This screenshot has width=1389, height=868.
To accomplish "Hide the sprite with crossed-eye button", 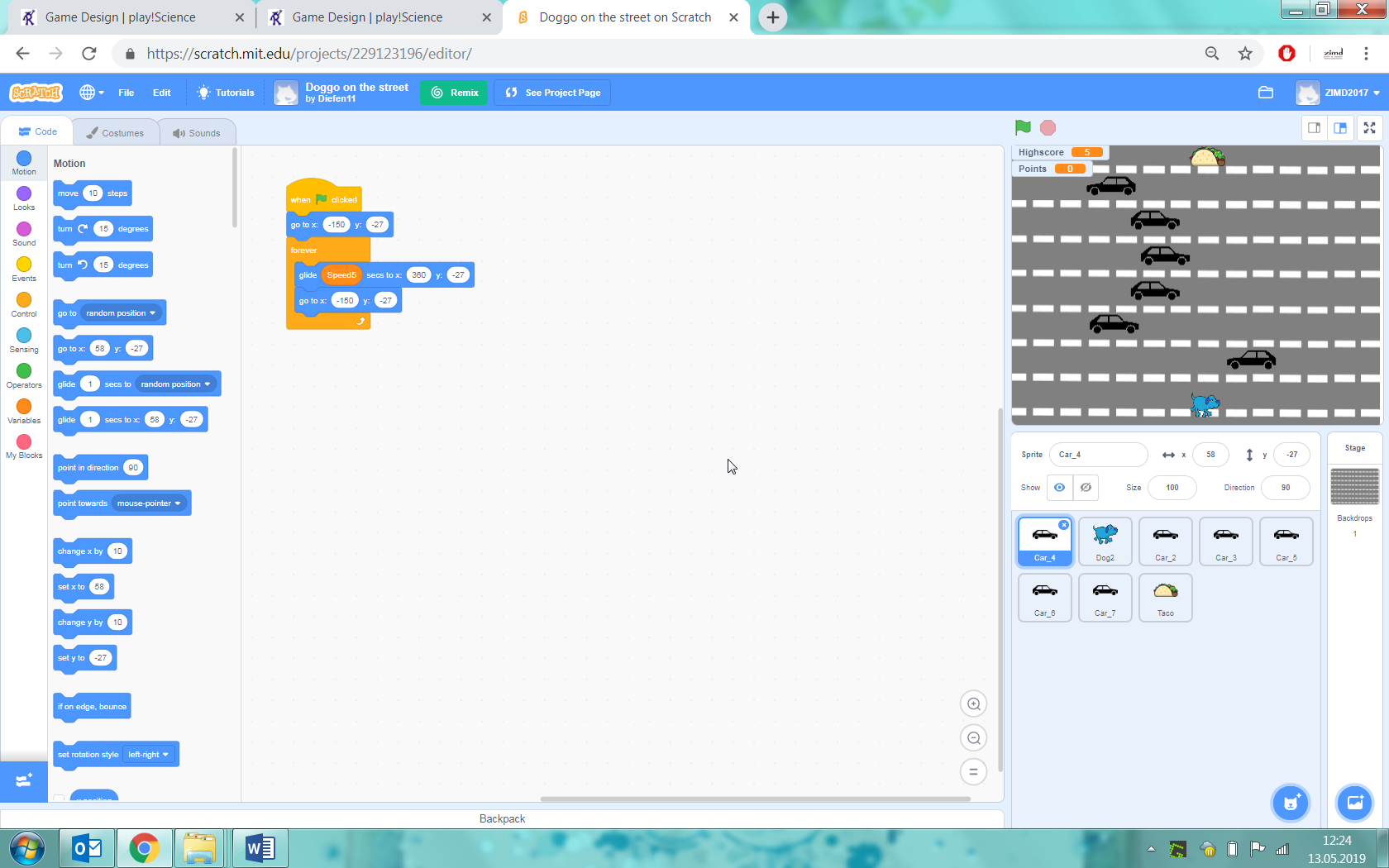I will (x=1086, y=488).
